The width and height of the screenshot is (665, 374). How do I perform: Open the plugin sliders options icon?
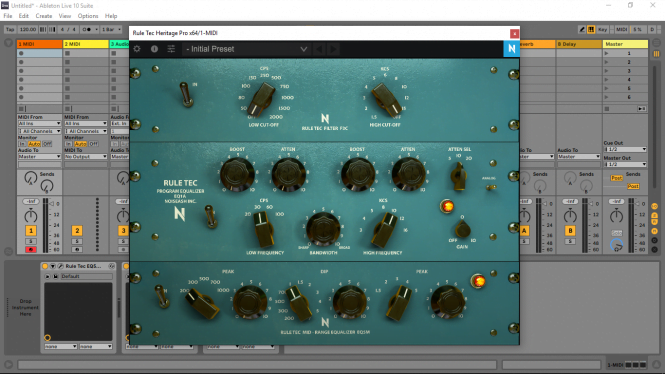(171, 49)
